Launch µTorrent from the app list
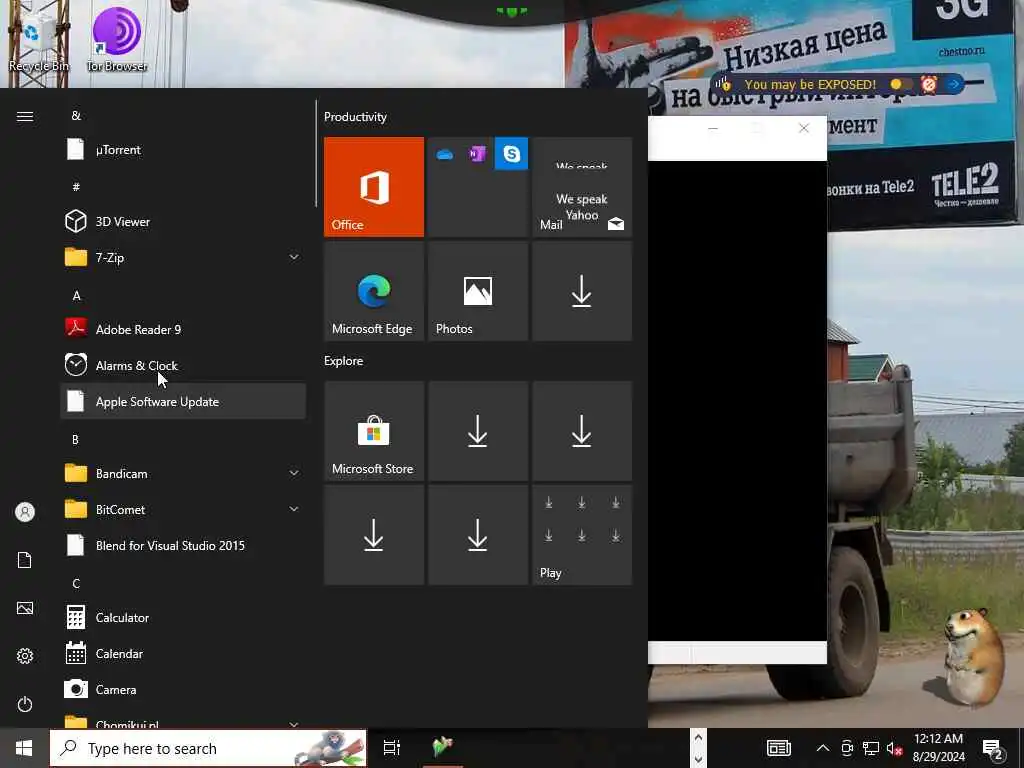This screenshot has width=1024, height=768. pos(183,150)
